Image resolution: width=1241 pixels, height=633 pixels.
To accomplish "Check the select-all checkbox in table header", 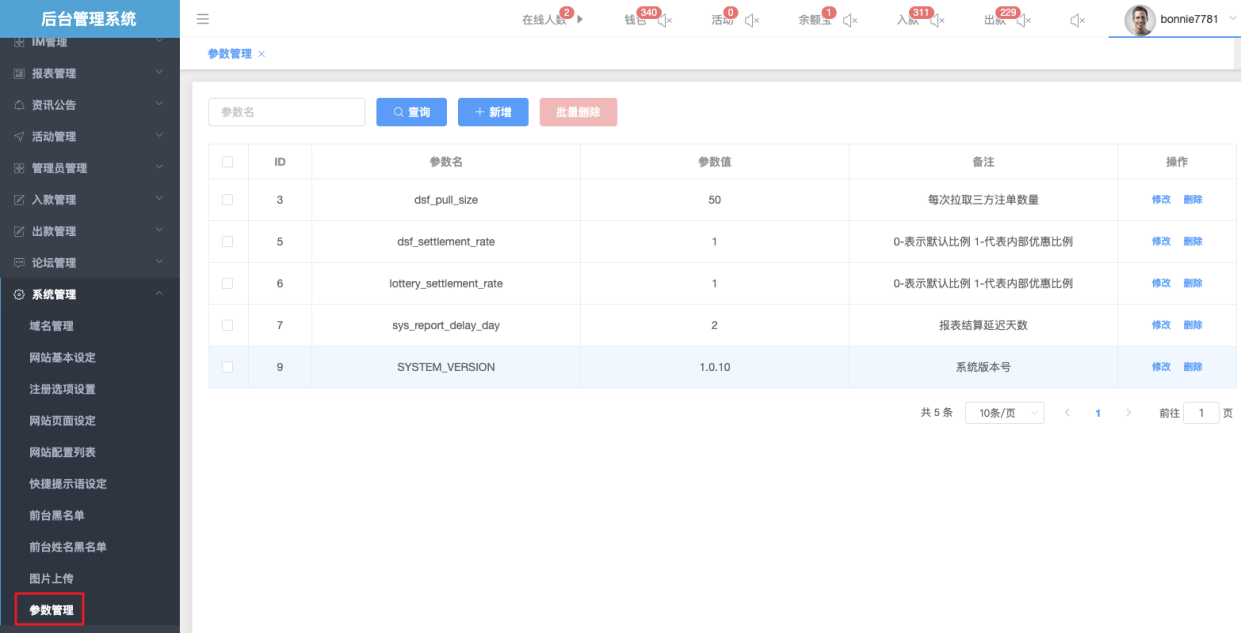I will click(x=227, y=162).
